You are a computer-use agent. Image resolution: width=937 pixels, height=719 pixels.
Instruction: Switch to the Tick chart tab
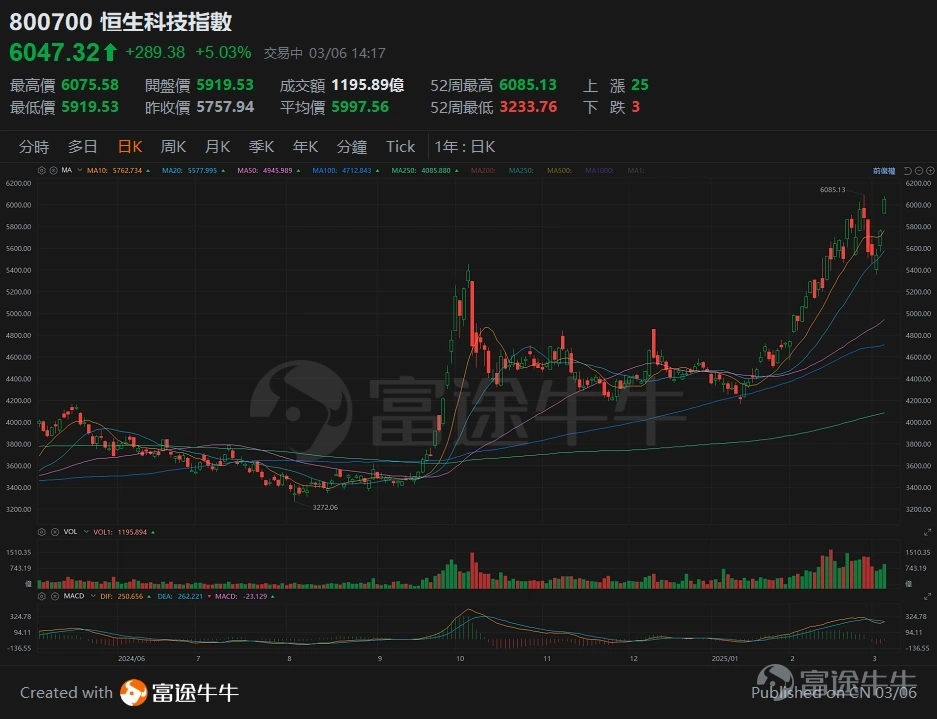pos(400,146)
